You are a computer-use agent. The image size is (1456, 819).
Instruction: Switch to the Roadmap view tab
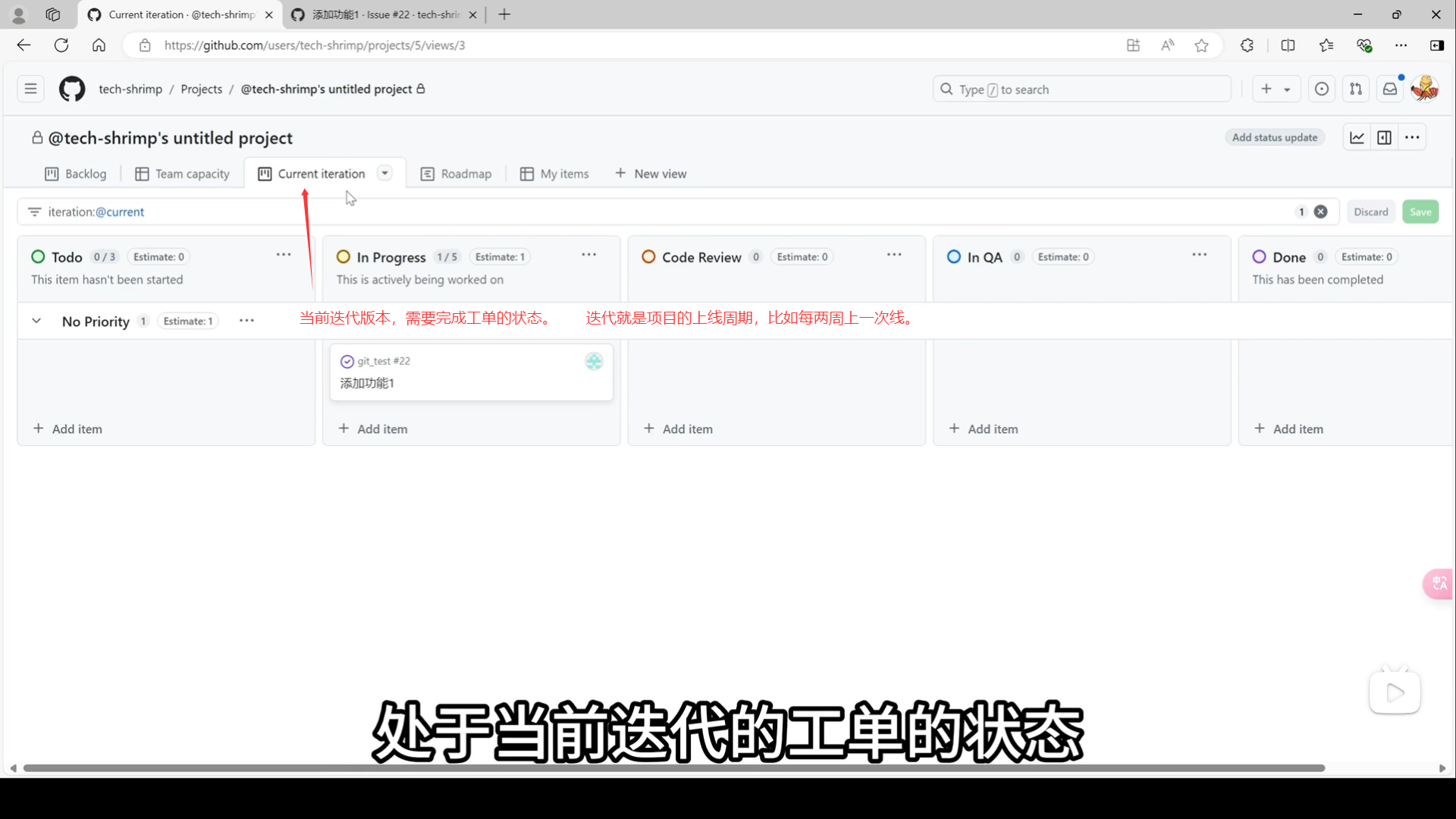[x=457, y=174]
